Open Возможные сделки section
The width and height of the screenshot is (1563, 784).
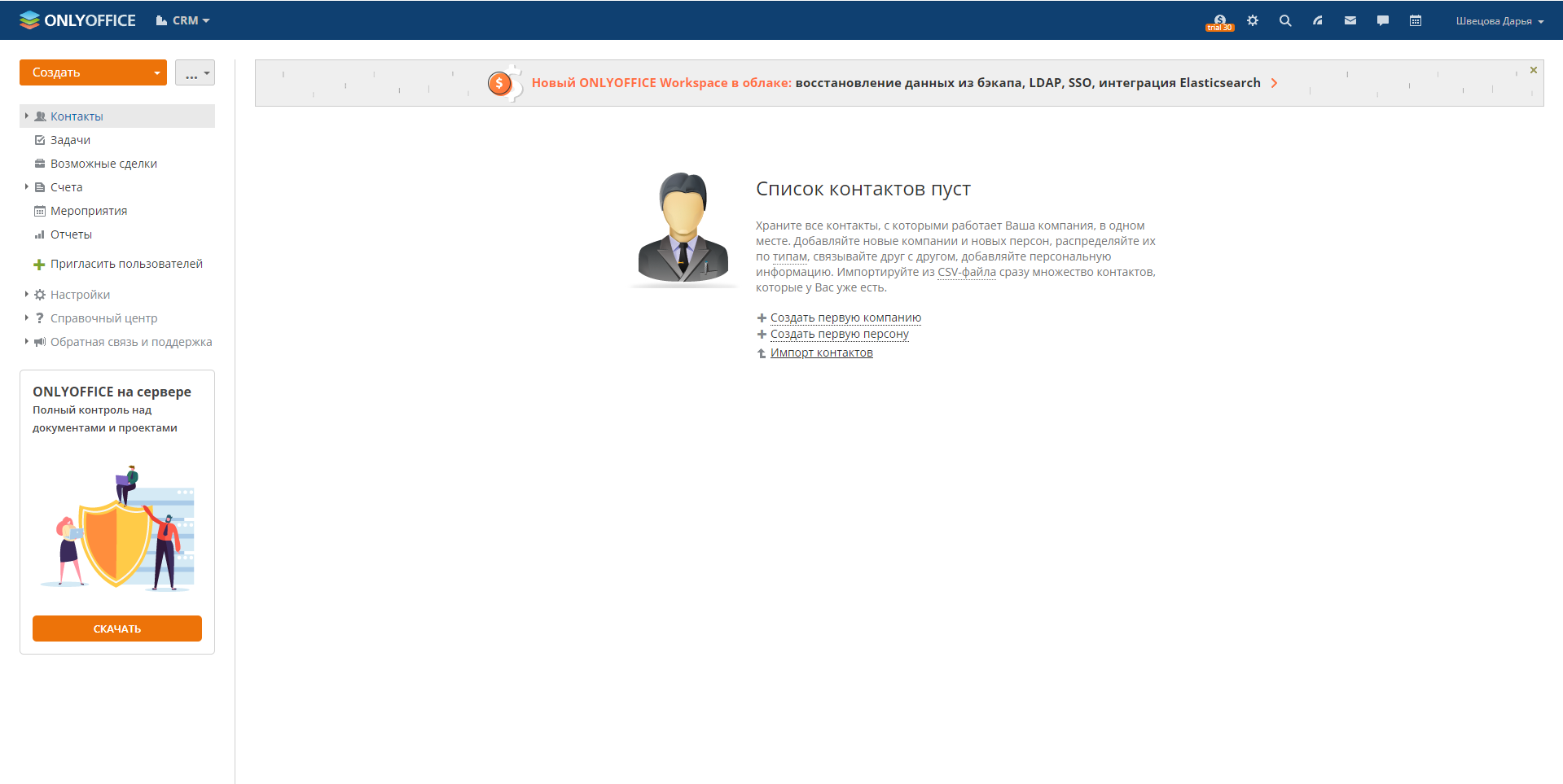[x=103, y=164]
